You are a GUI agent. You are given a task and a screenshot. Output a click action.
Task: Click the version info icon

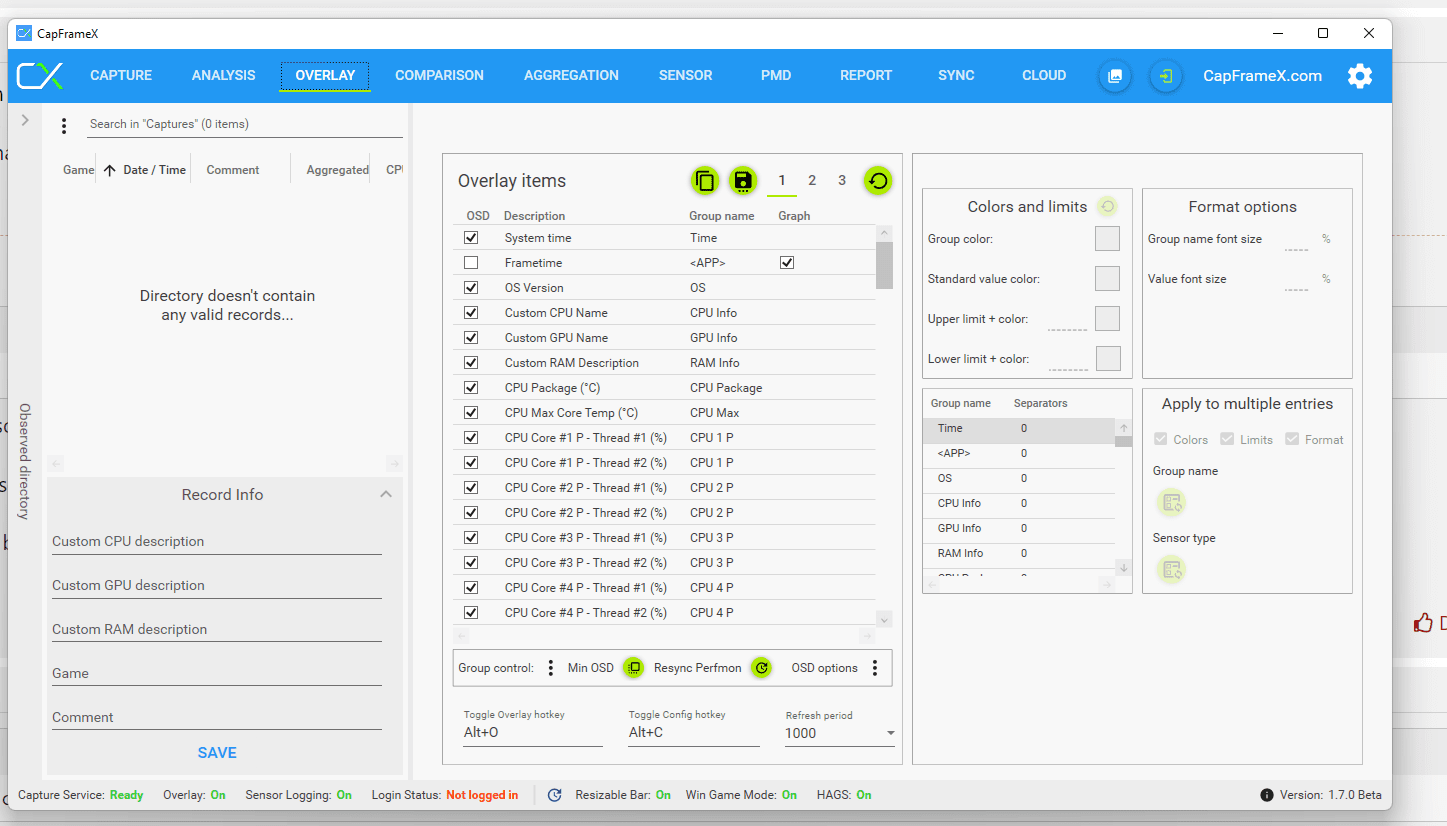click(1267, 795)
